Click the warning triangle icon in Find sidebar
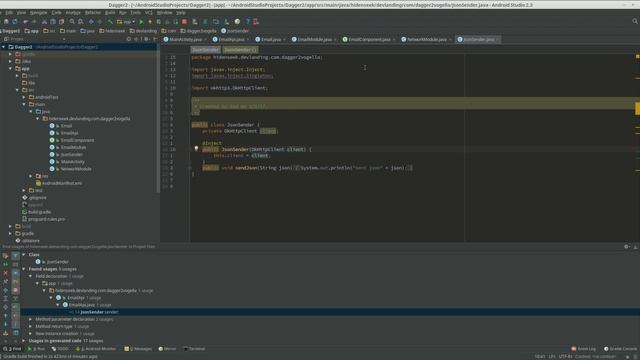The height and width of the screenshot is (360, 640). (x=6, y=333)
